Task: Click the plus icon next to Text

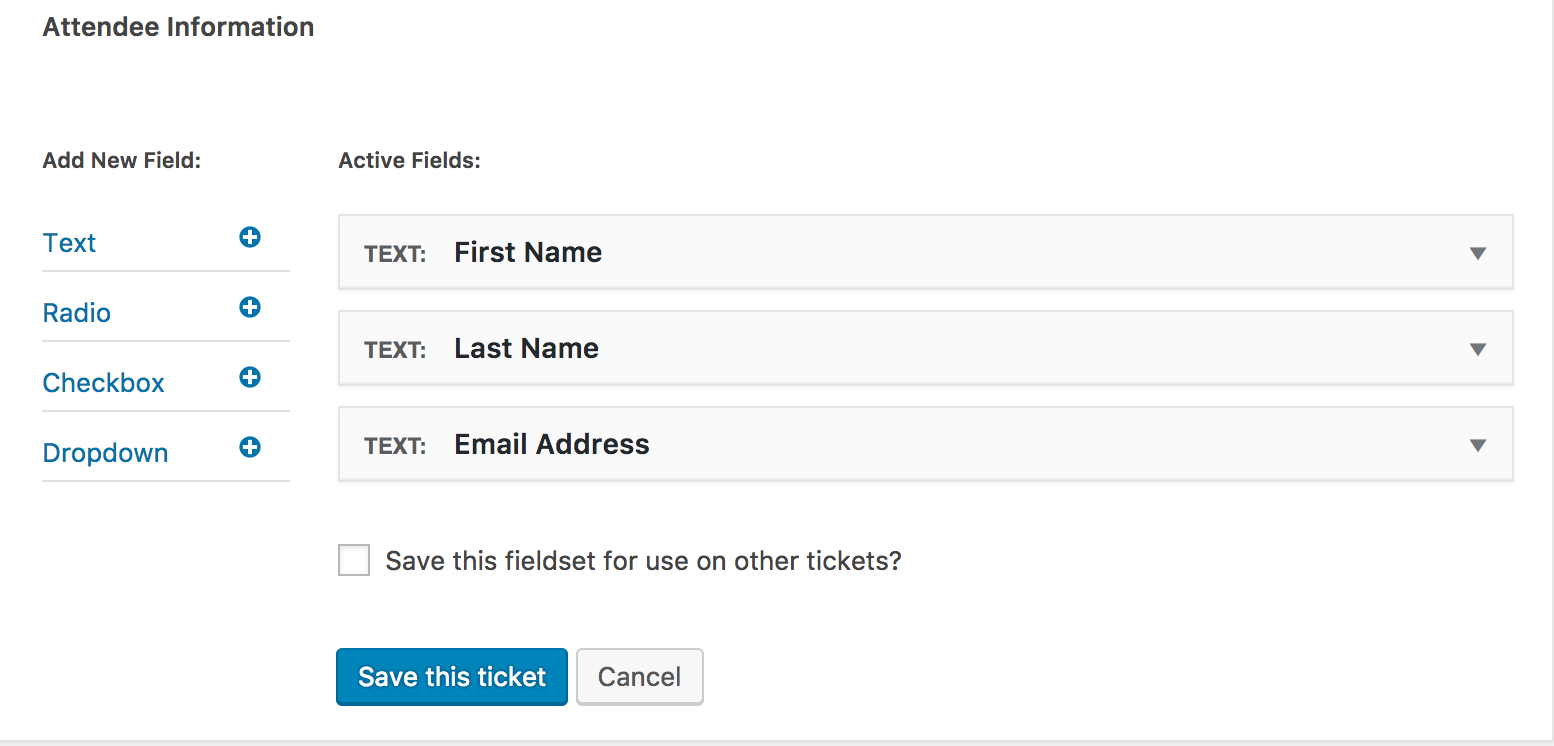Action: [250, 238]
